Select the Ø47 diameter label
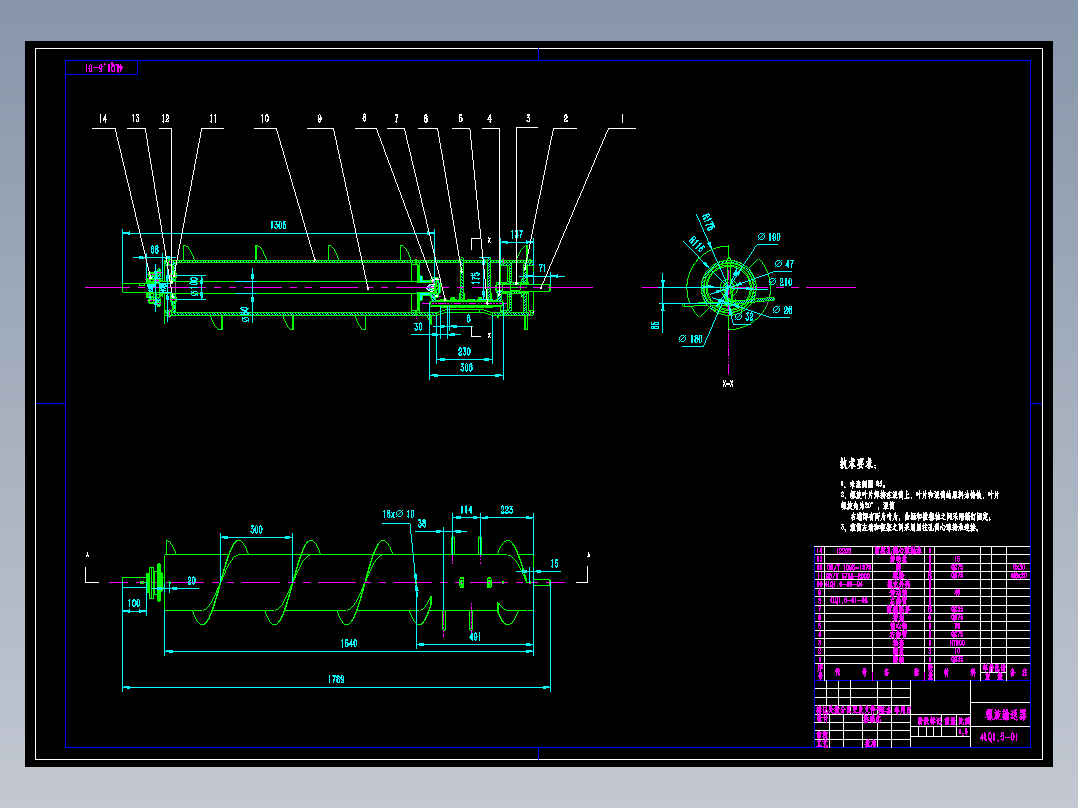Screen dimensions: 1078x808 coord(784,264)
